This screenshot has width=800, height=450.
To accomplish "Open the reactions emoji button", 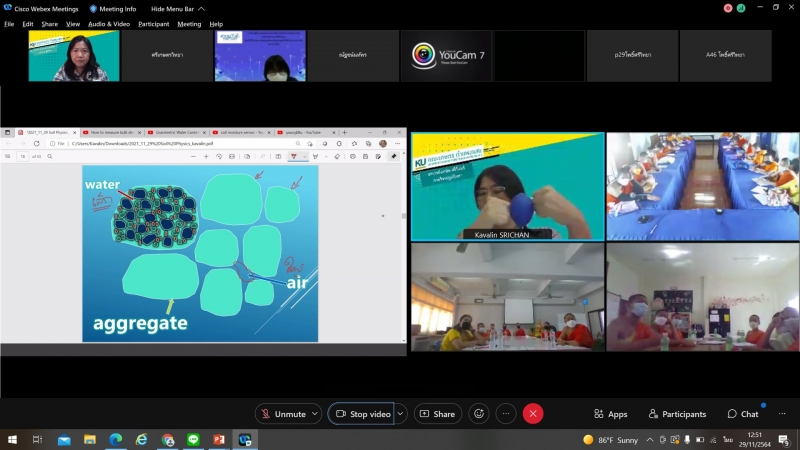I will pos(479,414).
